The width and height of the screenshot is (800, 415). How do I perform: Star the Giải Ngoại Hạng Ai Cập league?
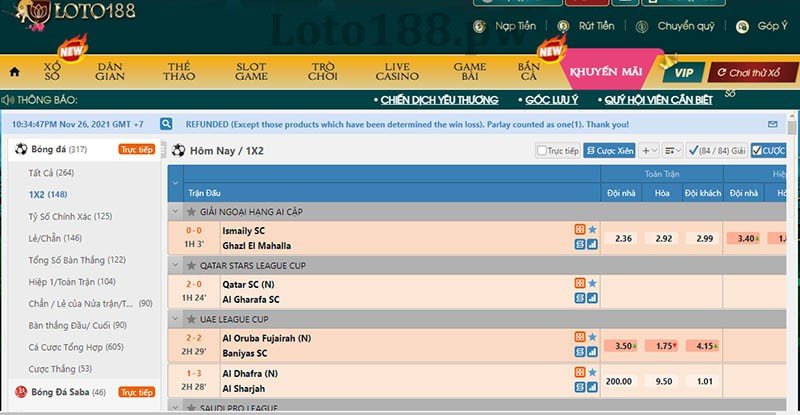(x=191, y=211)
